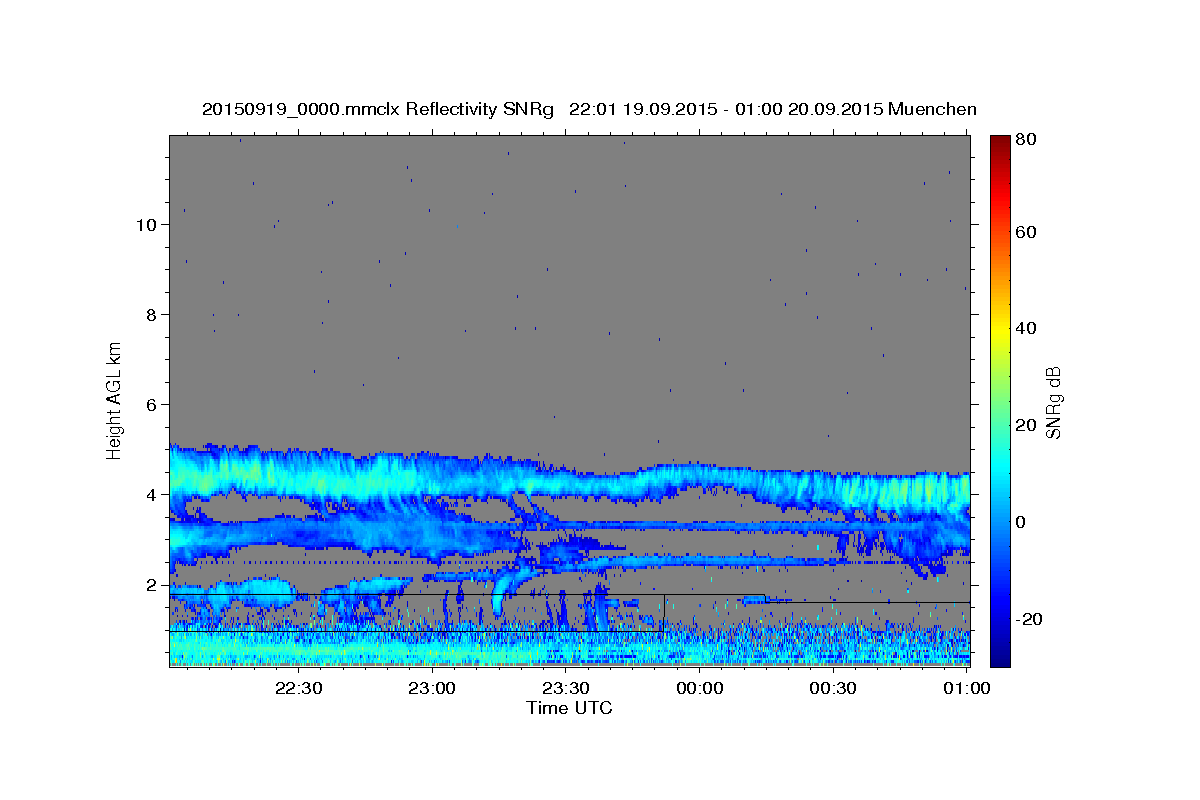Click the colorbar value 40
This screenshot has width=1200, height=800.
click(1025, 328)
